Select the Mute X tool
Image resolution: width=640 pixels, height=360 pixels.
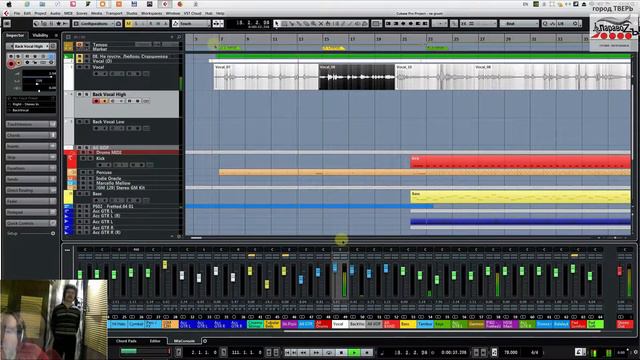(x=321, y=24)
